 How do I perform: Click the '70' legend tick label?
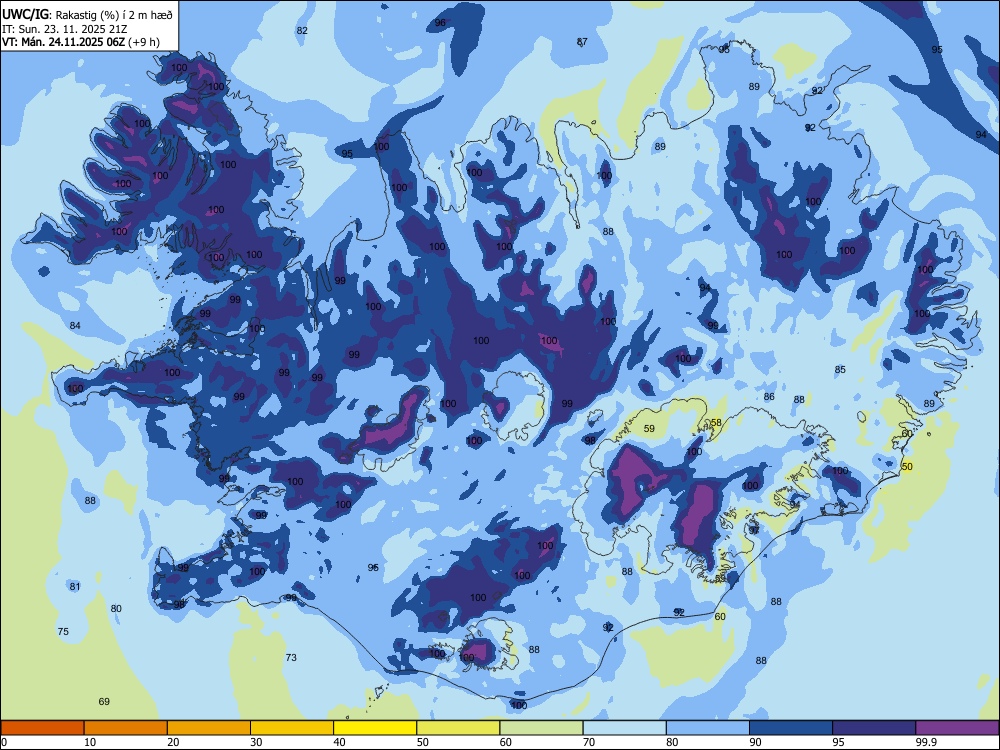click(589, 742)
